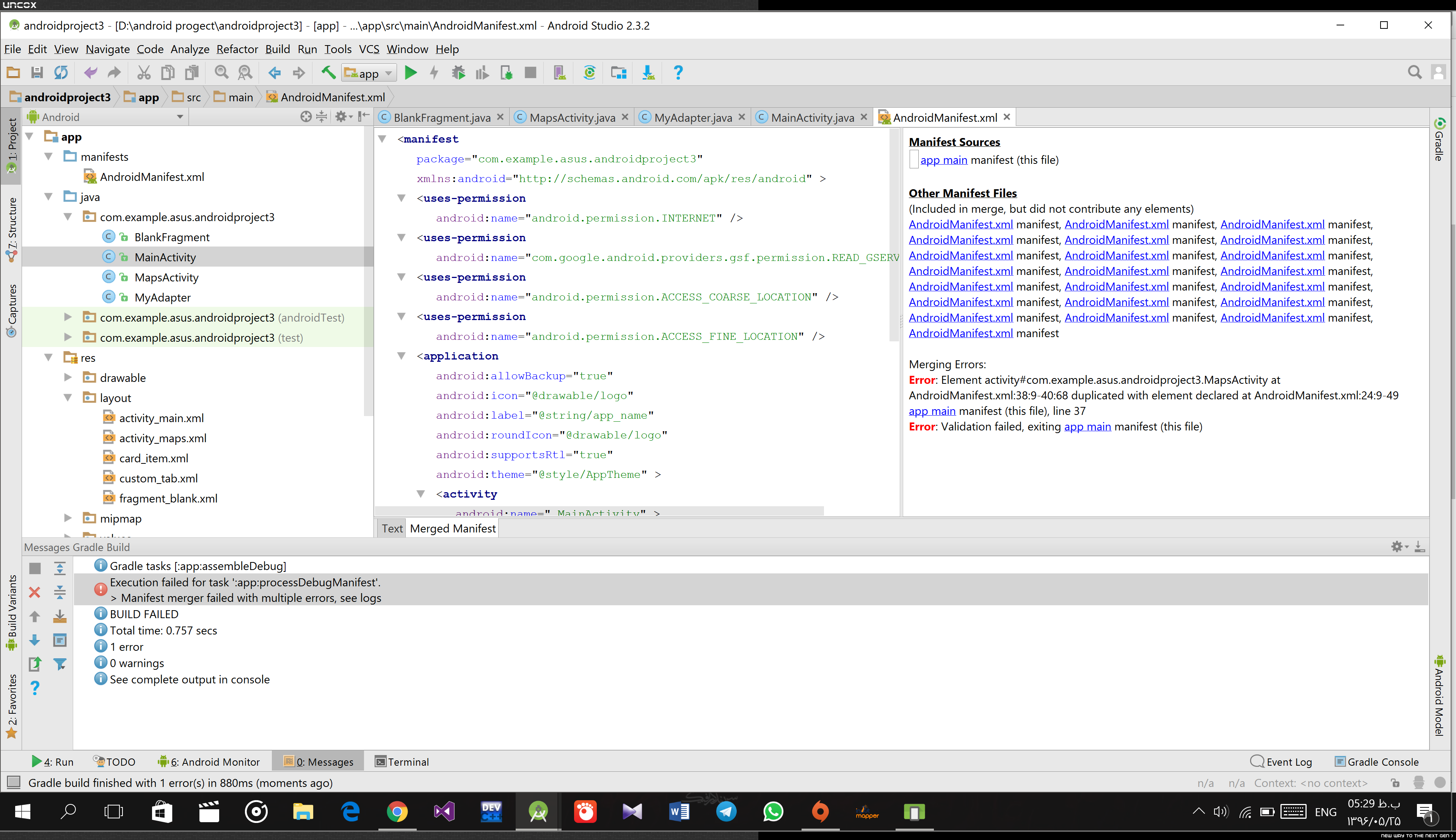Click app main link before 'line 37'

point(932,411)
